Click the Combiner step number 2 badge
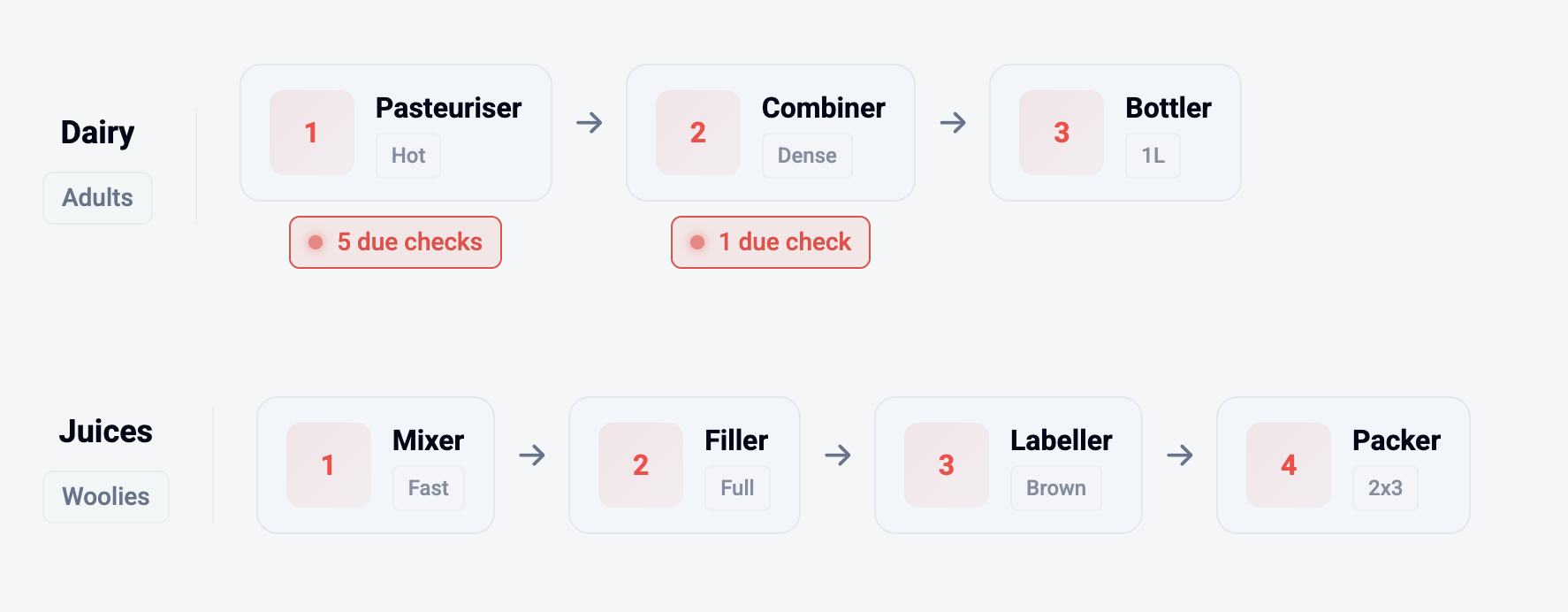The height and width of the screenshot is (612, 1568). point(697,133)
